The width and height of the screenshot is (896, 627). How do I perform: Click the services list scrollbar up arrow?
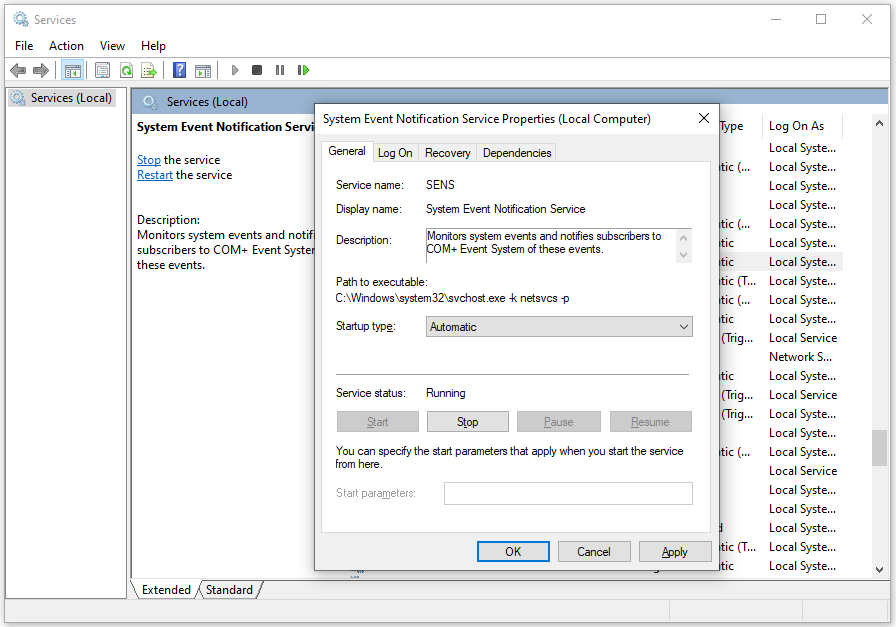click(879, 123)
